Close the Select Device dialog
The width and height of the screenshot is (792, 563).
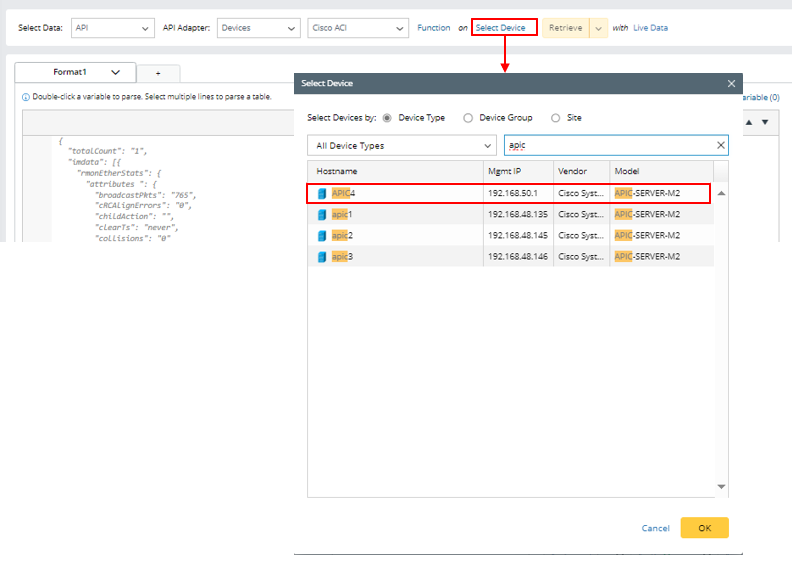click(x=731, y=84)
